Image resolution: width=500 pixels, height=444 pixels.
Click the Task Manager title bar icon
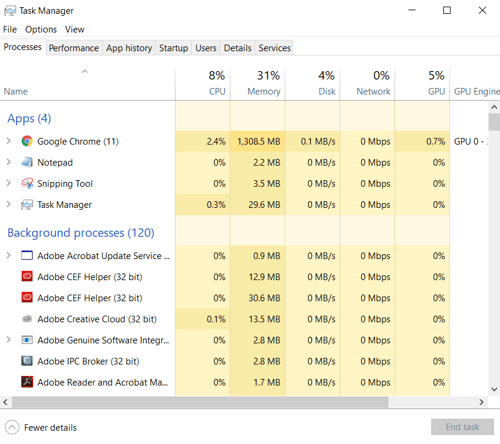pos(10,11)
